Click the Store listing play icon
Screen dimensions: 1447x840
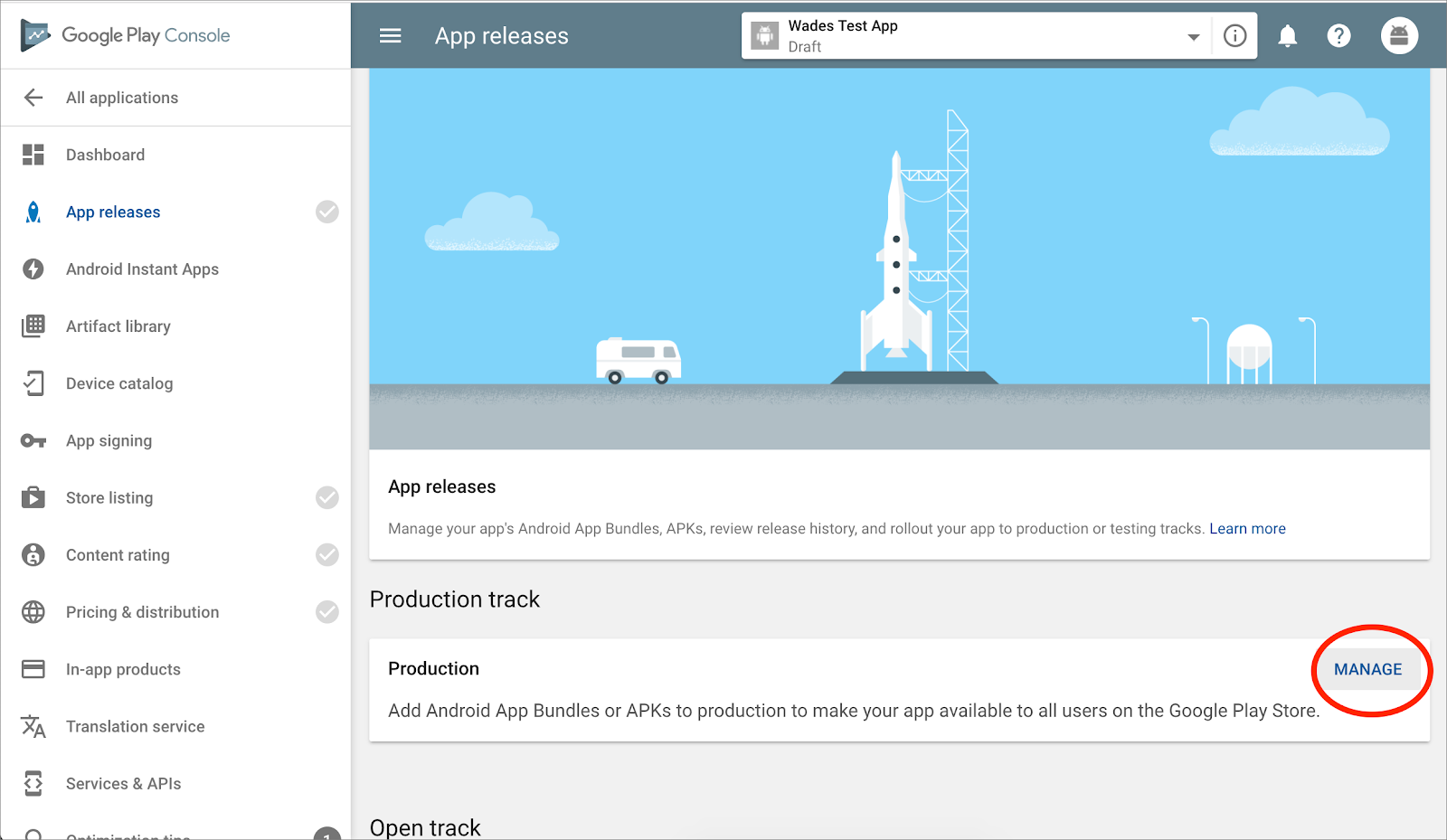click(x=33, y=497)
